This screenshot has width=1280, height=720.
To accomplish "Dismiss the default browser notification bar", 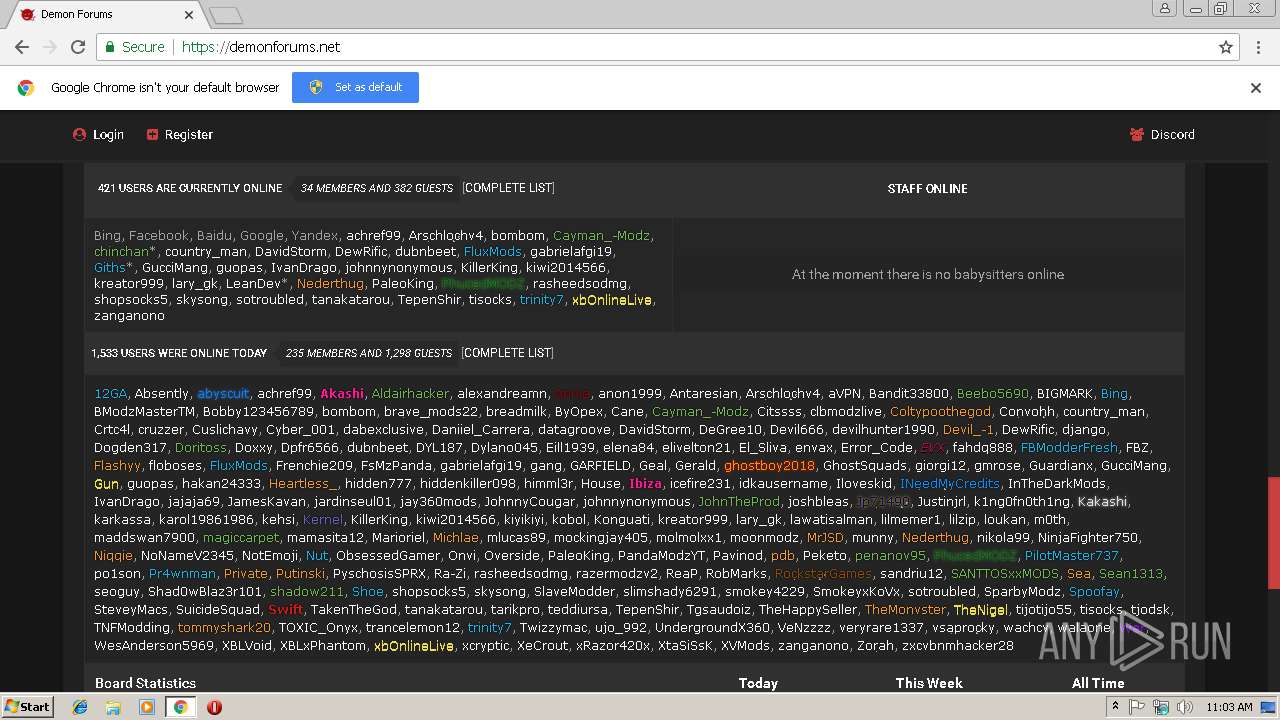I will (x=1256, y=88).
